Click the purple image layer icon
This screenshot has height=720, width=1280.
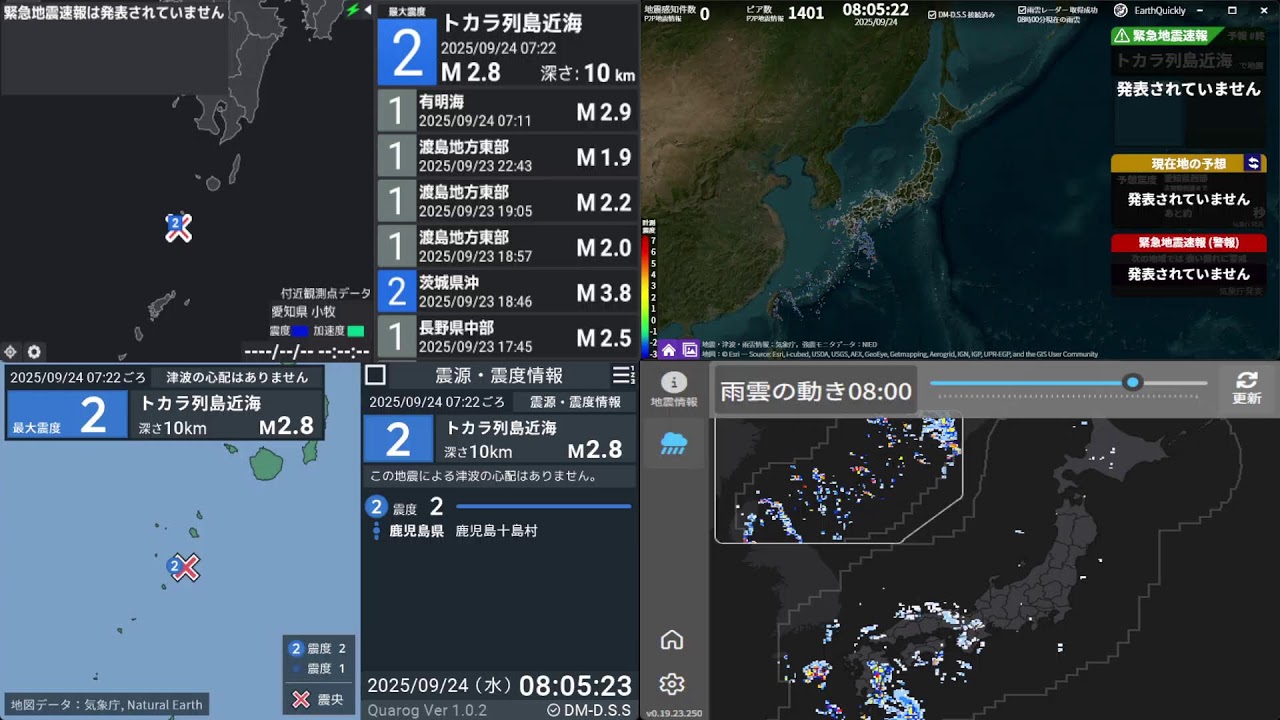pyautogui.click(x=690, y=350)
